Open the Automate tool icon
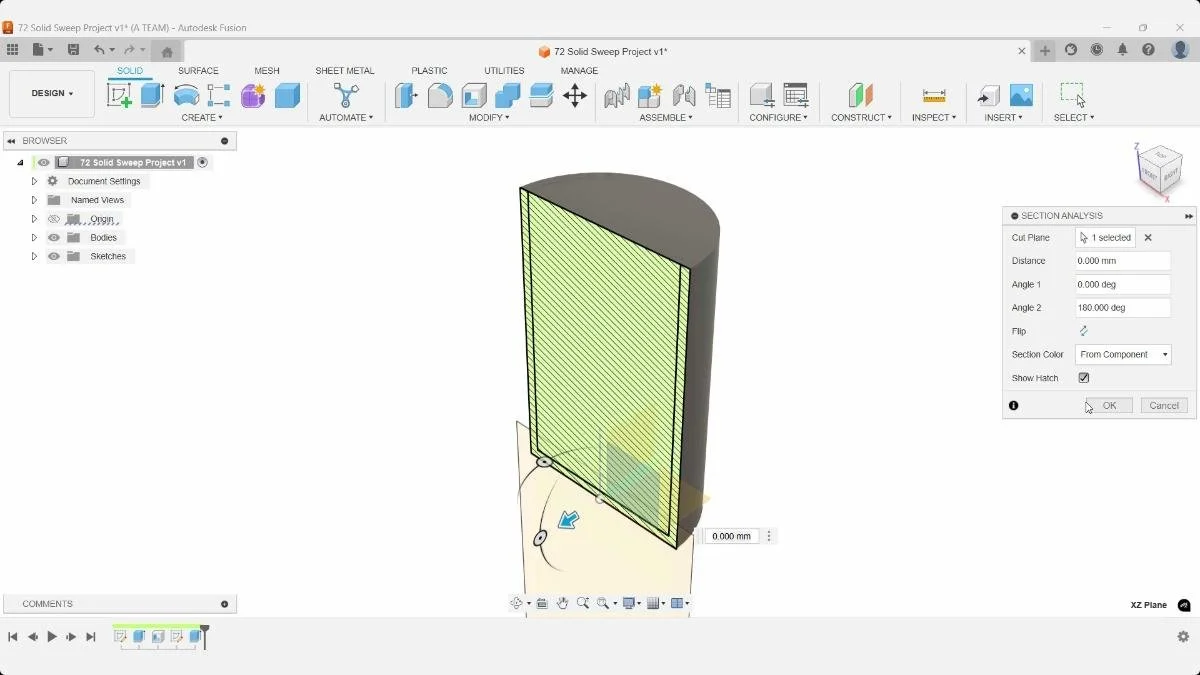1200x675 pixels. [346, 95]
